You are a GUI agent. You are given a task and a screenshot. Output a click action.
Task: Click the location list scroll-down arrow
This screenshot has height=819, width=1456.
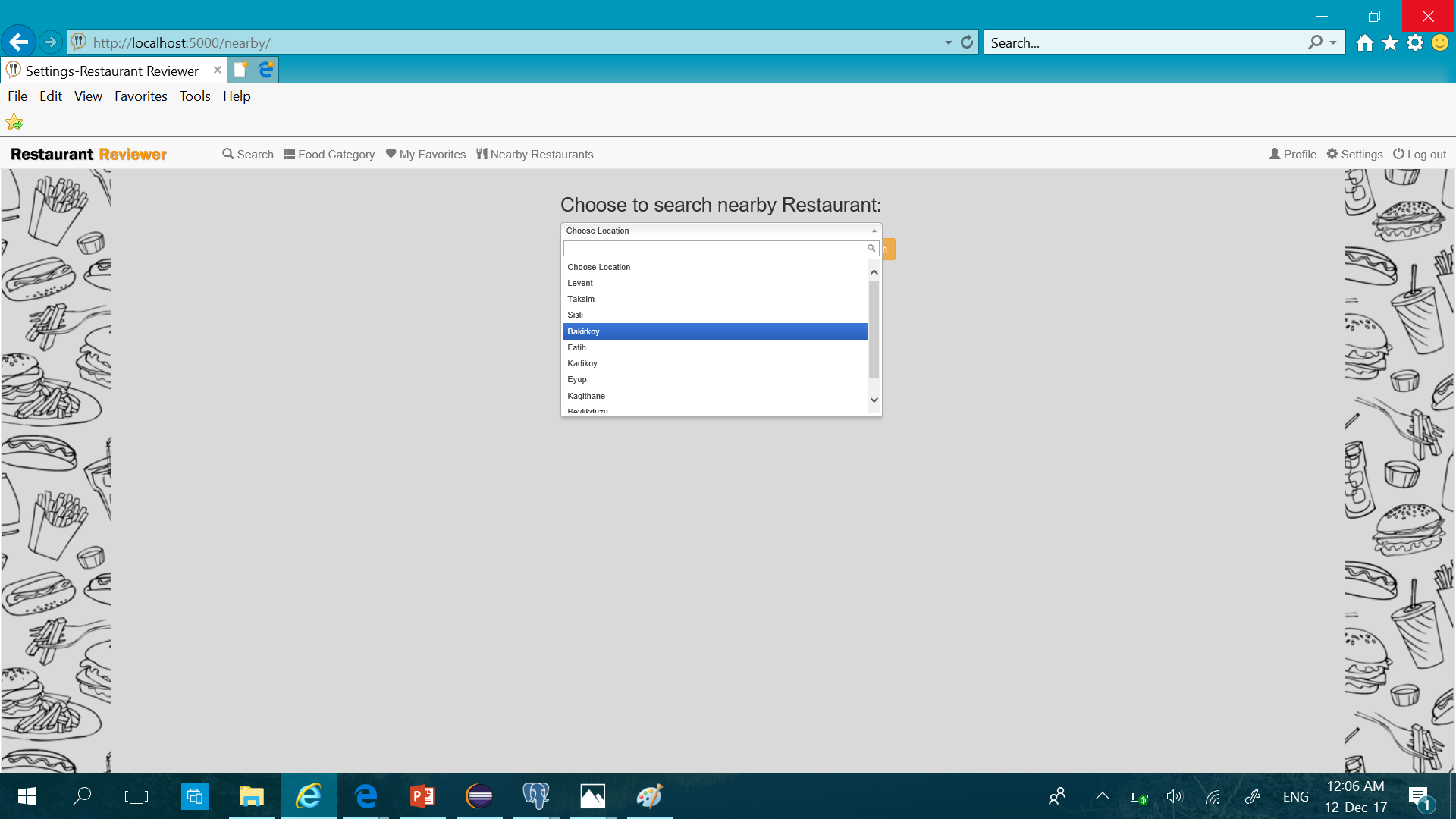874,400
